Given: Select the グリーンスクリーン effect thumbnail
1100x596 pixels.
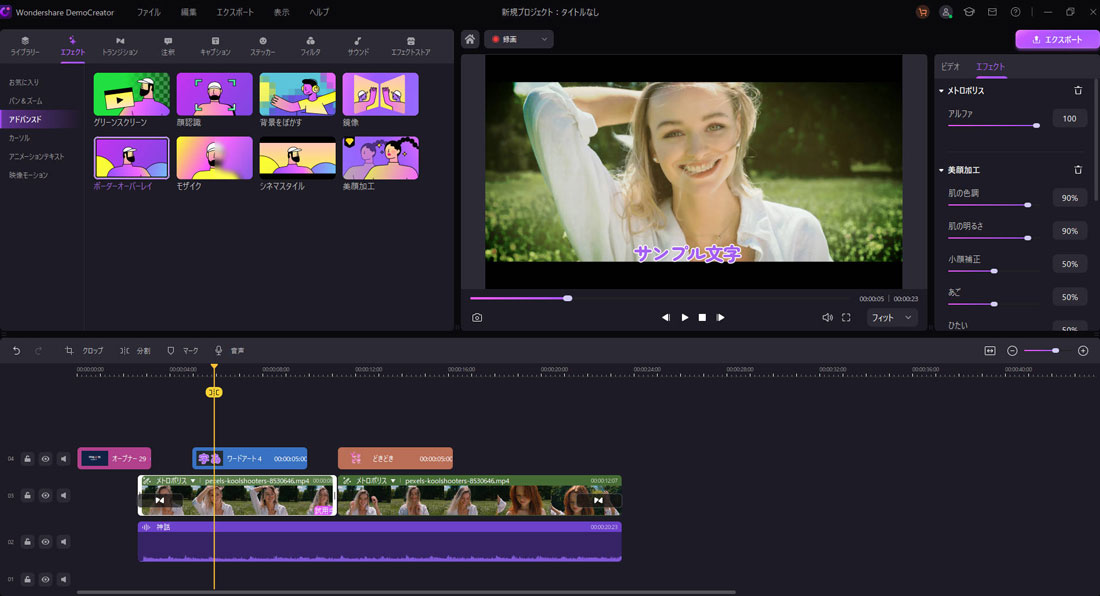Looking at the screenshot, I should pyautogui.click(x=131, y=94).
